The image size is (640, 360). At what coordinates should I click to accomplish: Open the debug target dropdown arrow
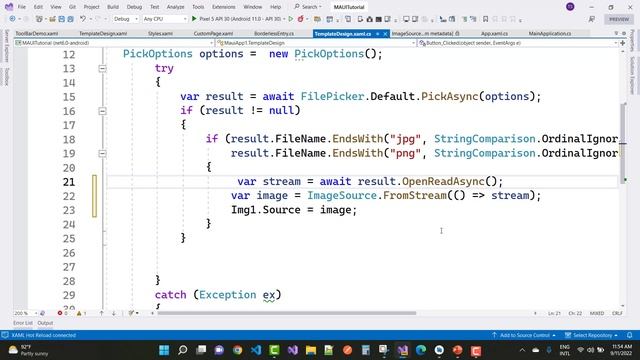[x=284, y=19]
